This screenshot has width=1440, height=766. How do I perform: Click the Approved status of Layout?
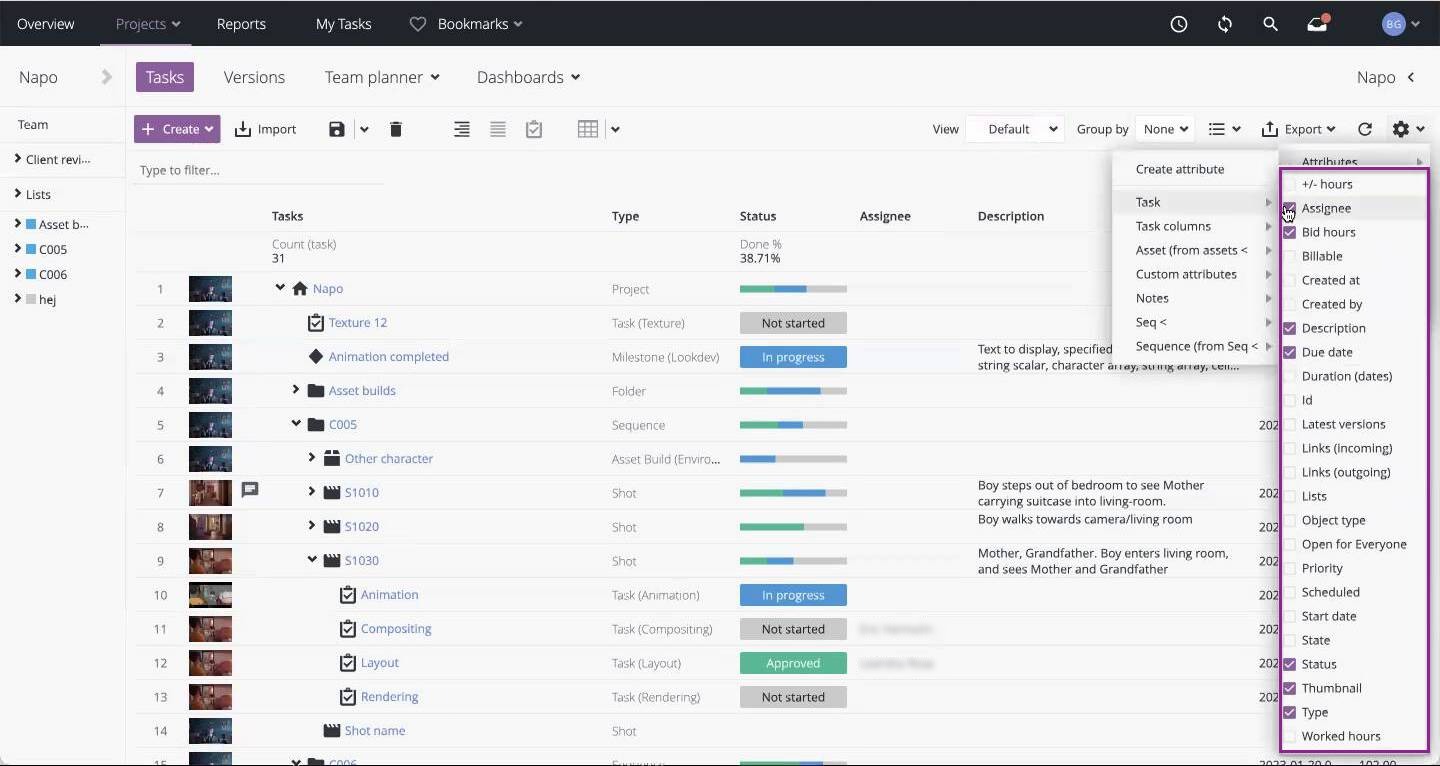(793, 663)
